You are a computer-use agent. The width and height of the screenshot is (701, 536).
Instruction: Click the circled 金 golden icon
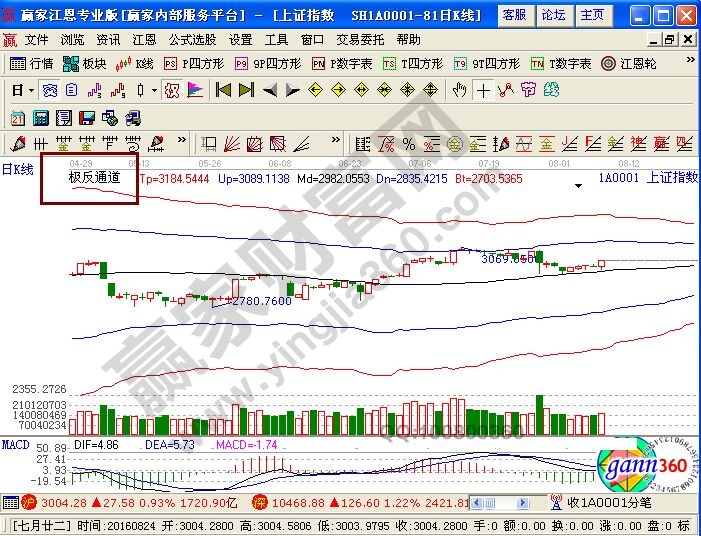[454, 144]
